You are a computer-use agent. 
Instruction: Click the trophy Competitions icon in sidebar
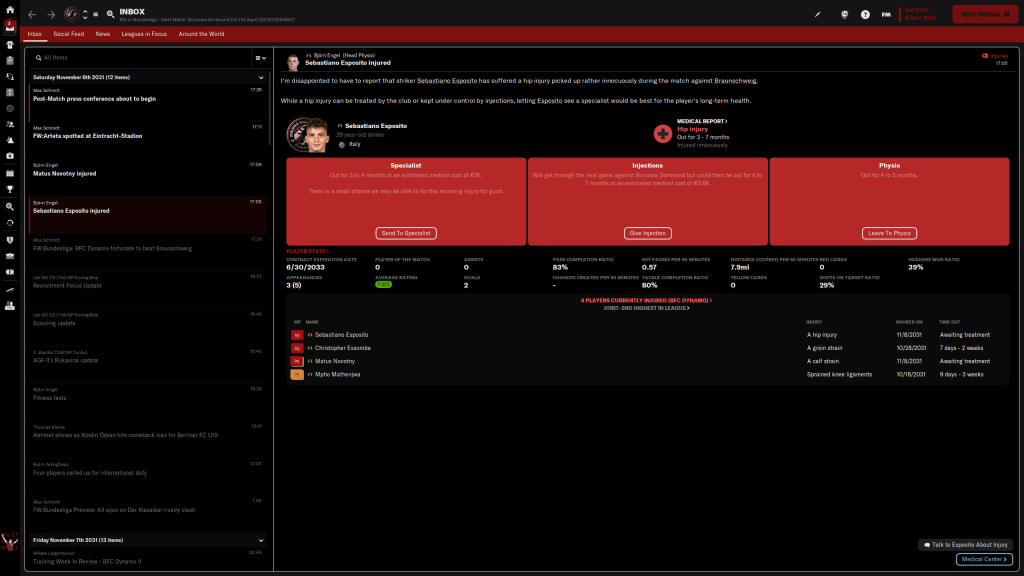(x=9, y=188)
